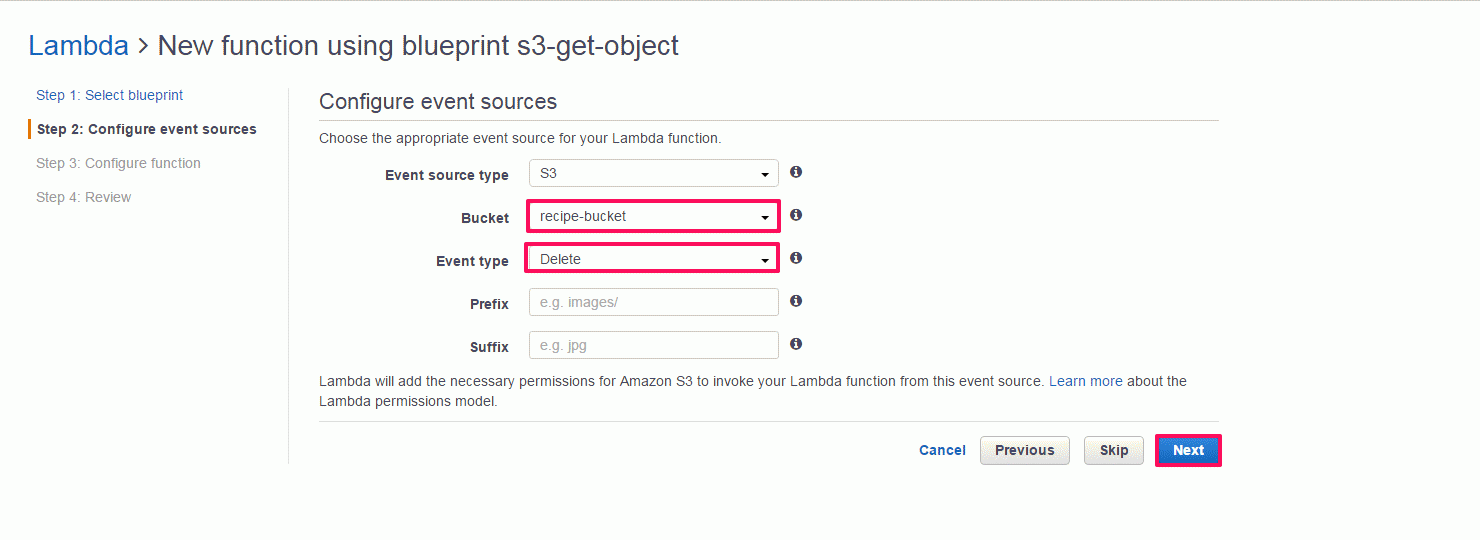Focus the Prefix input field

653,302
